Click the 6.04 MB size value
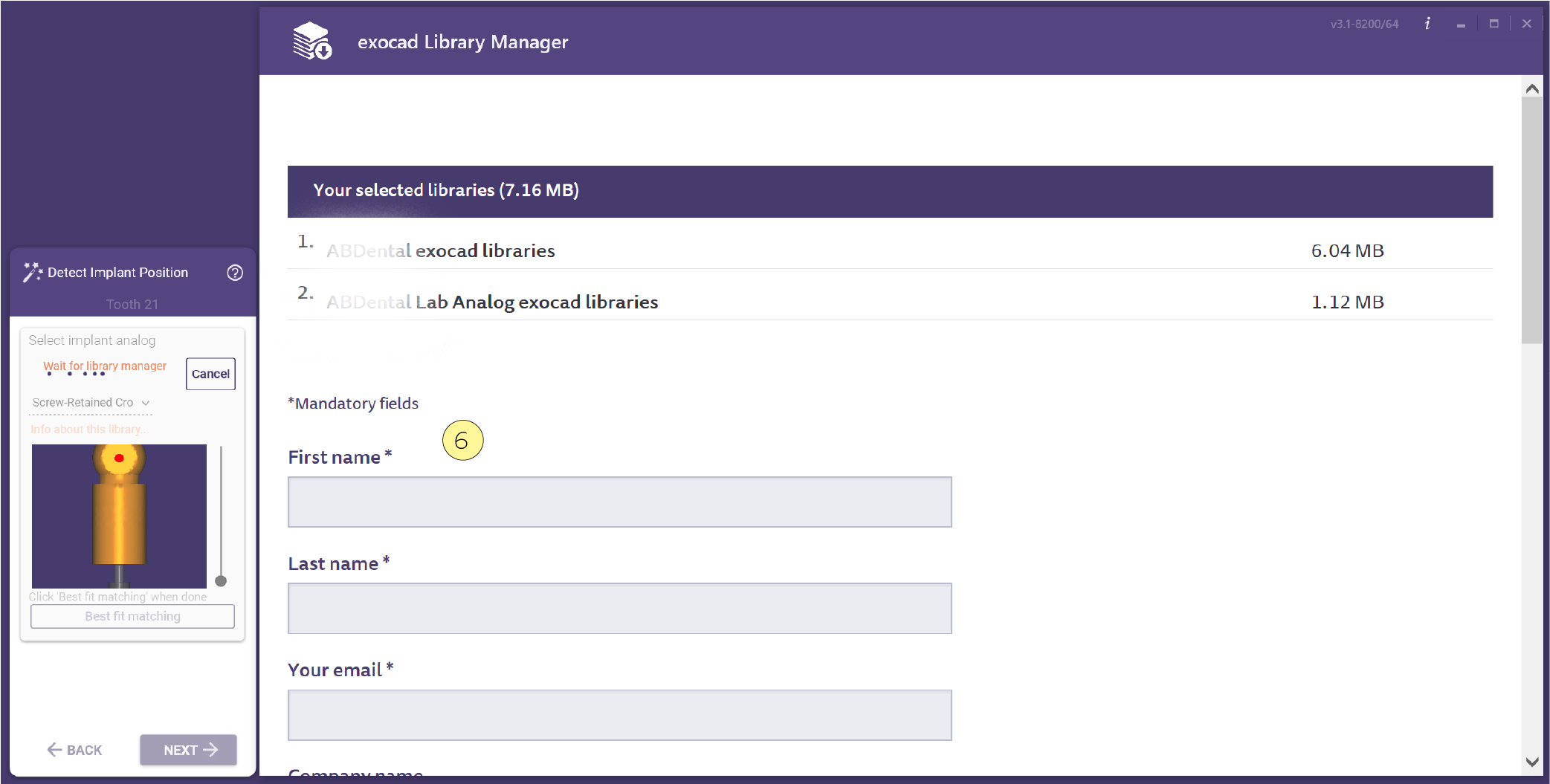Viewport: 1550px width, 784px height. (x=1347, y=251)
